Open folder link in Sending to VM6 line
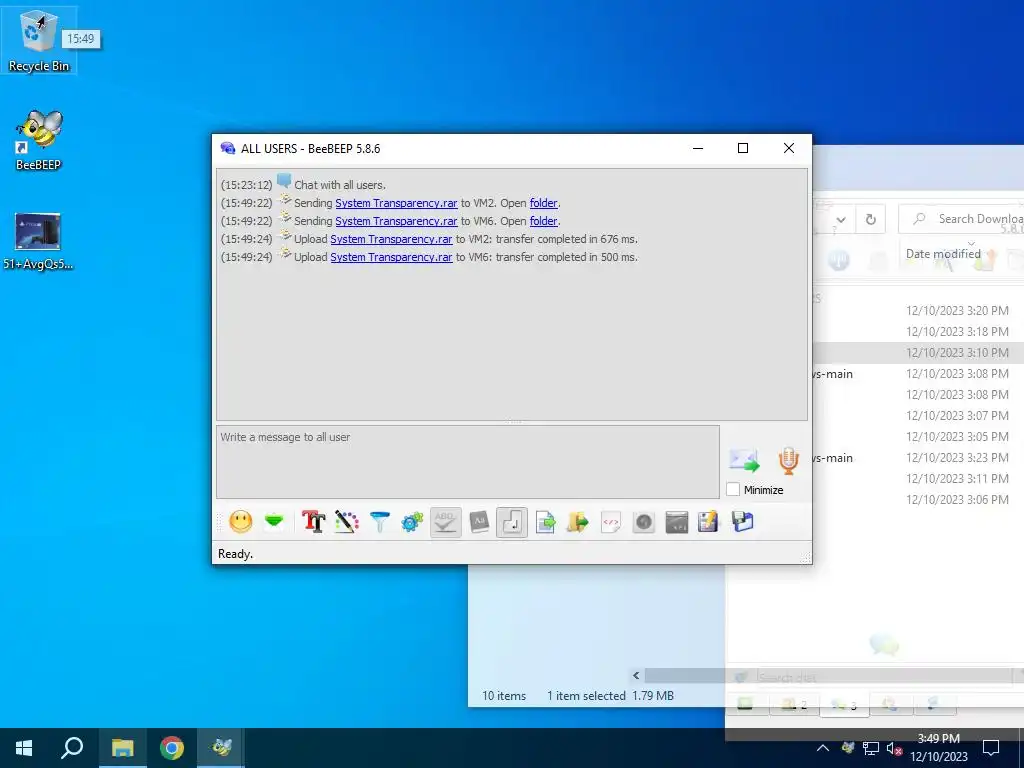Image resolution: width=1024 pixels, height=768 pixels. 543,221
